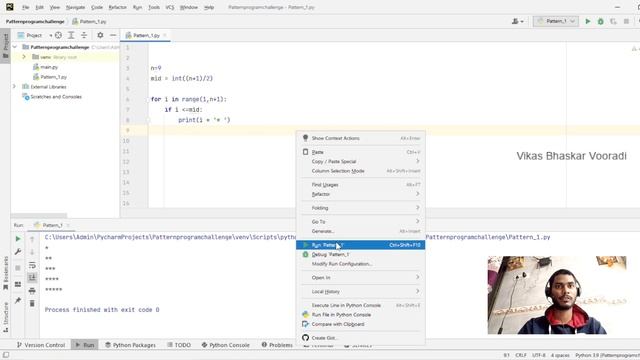
Task: Open the VCS menu in menu bar
Action: tap(170, 7)
